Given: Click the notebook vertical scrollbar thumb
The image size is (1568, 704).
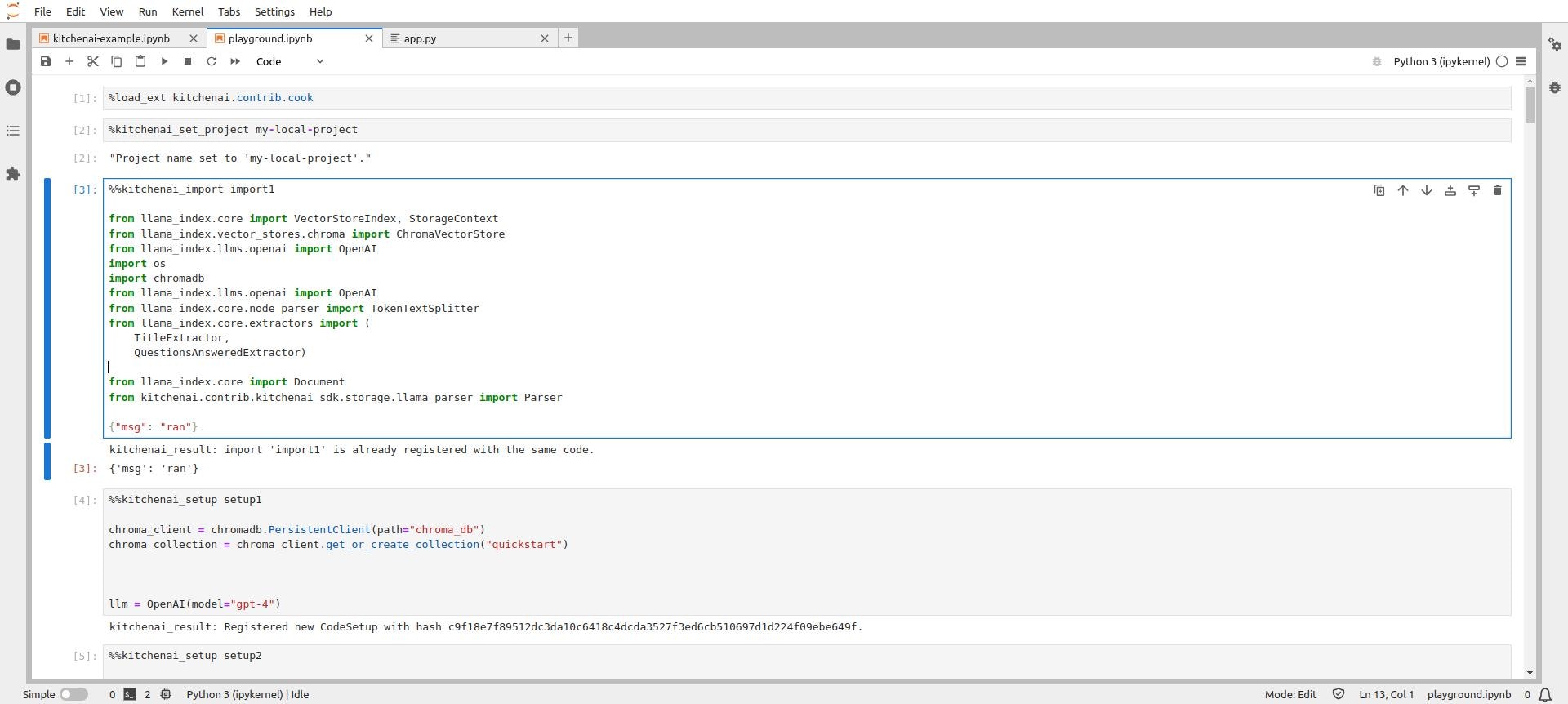Looking at the screenshot, I should point(1530,105).
